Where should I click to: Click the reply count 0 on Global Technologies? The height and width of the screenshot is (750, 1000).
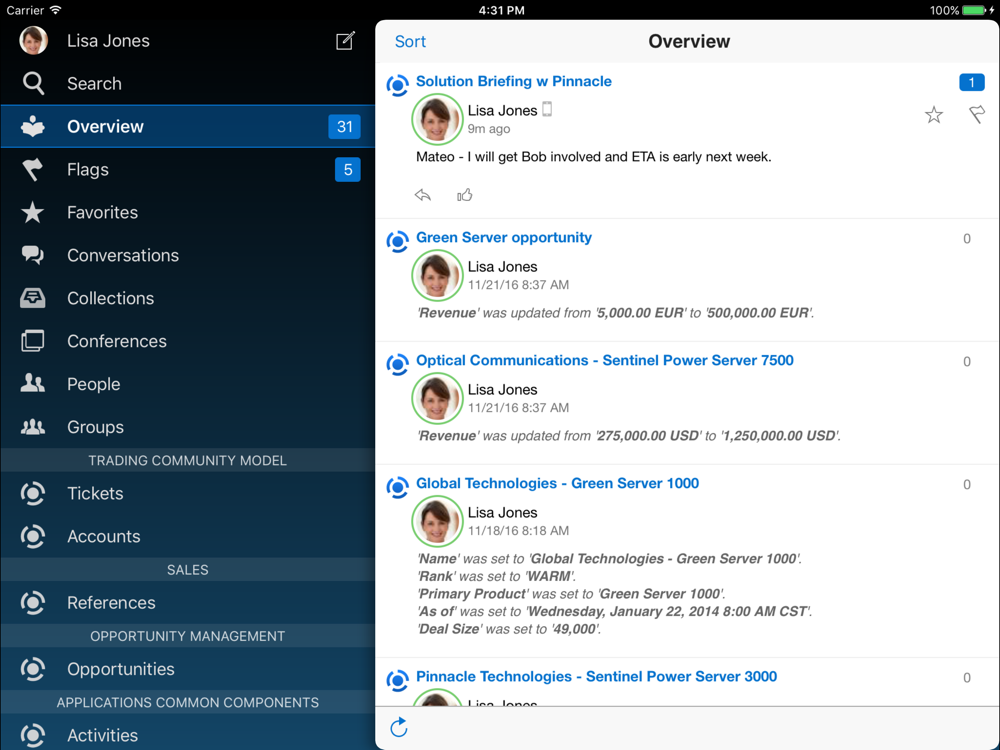click(x=967, y=485)
